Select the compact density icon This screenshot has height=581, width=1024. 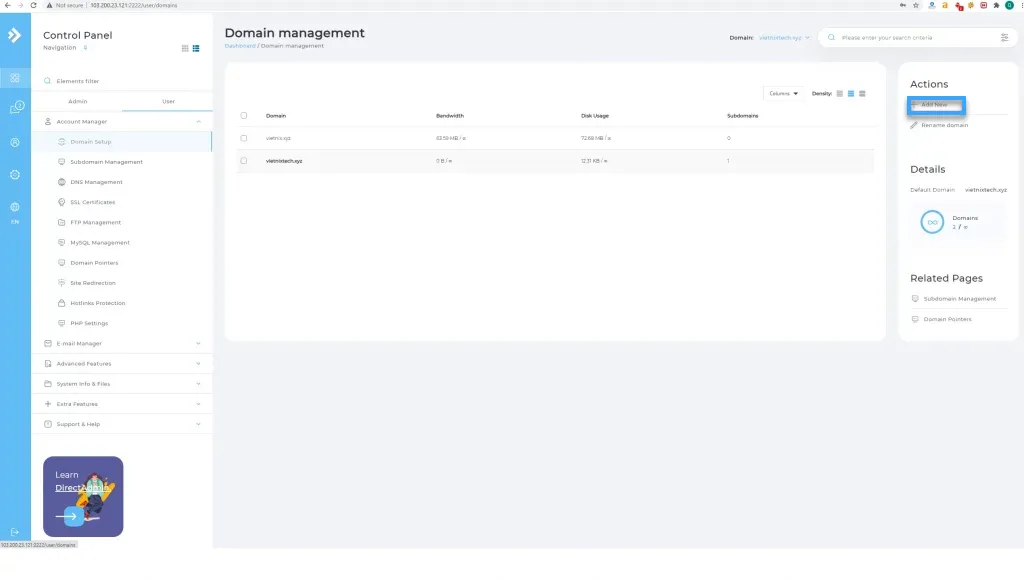[x=839, y=93]
